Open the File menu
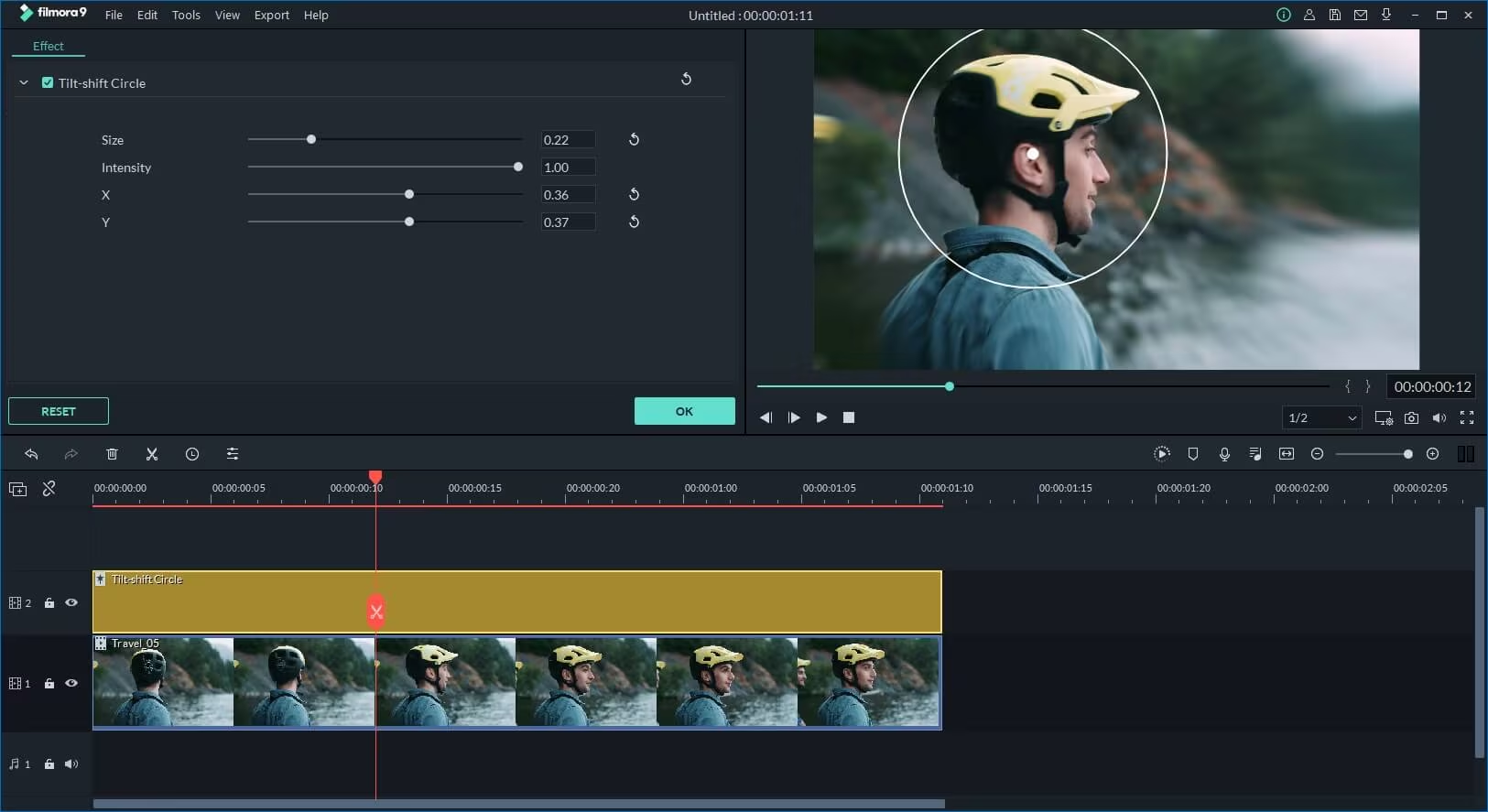The image size is (1488, 812). 114,16
